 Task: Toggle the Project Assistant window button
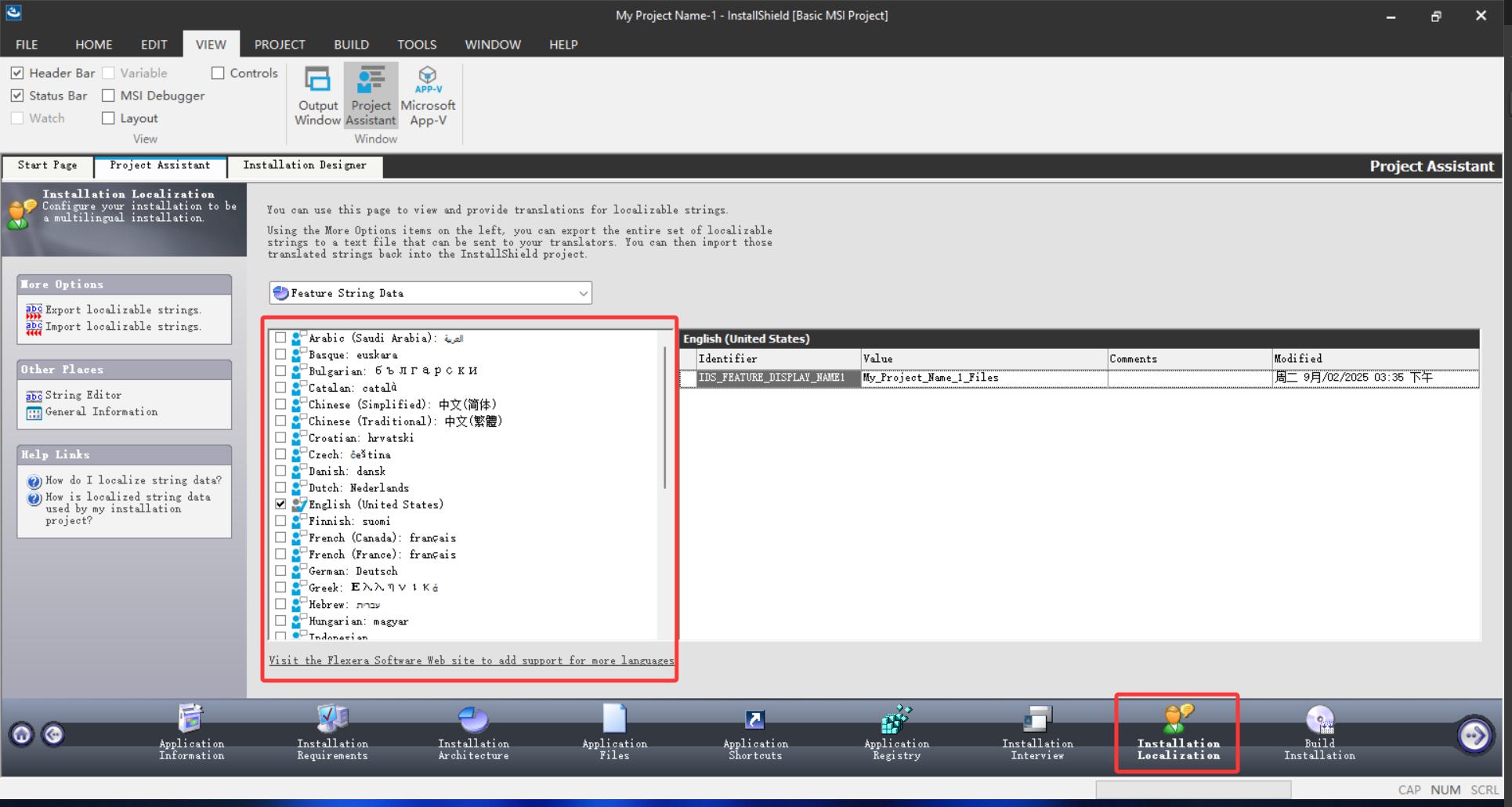pyautogui.click(x=371, y=96)
